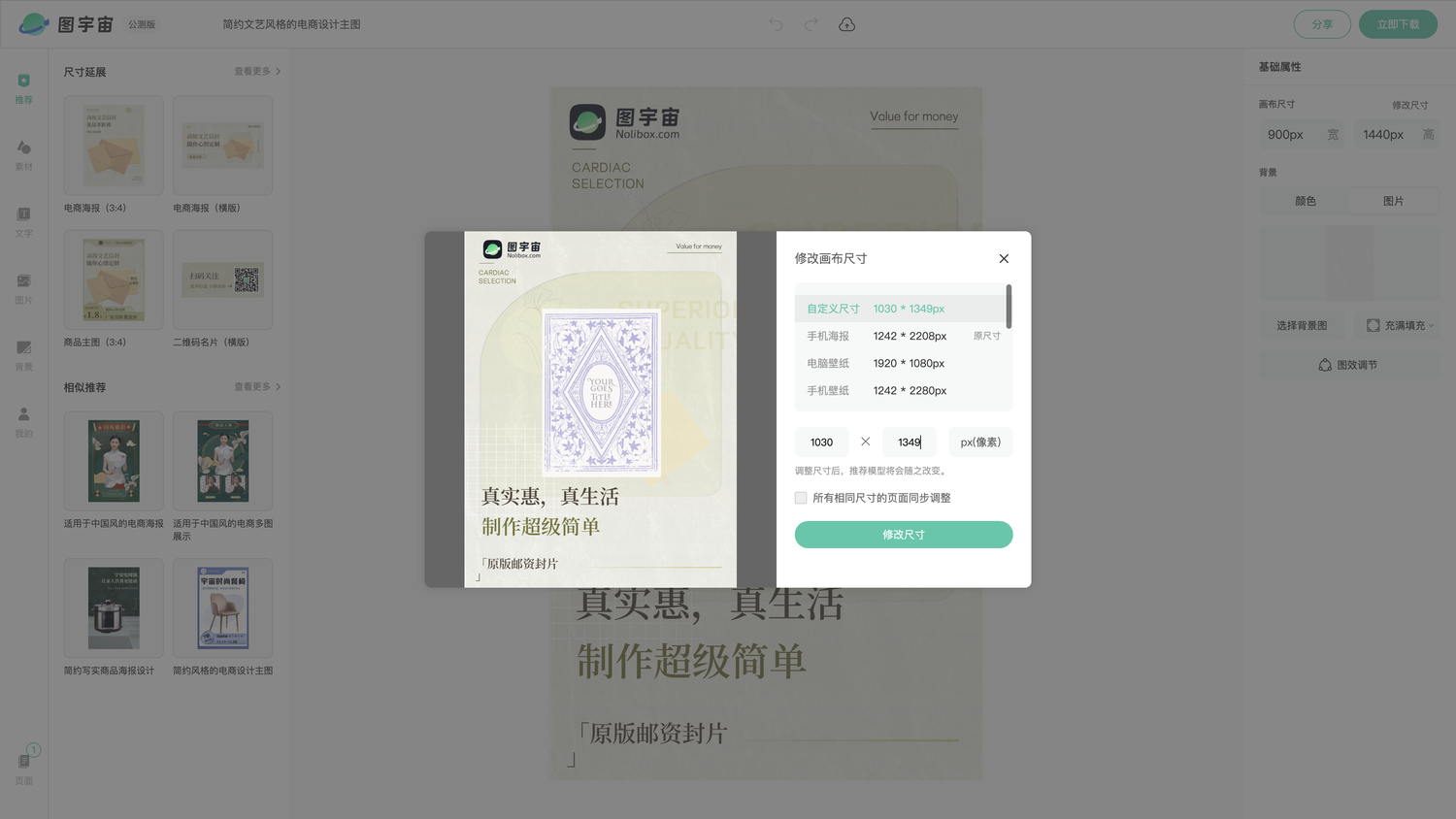Click the 充满填充 fill mode icon
Image resolution: width=1456 pixels, height=819 pixels.
pos(1373,325)
